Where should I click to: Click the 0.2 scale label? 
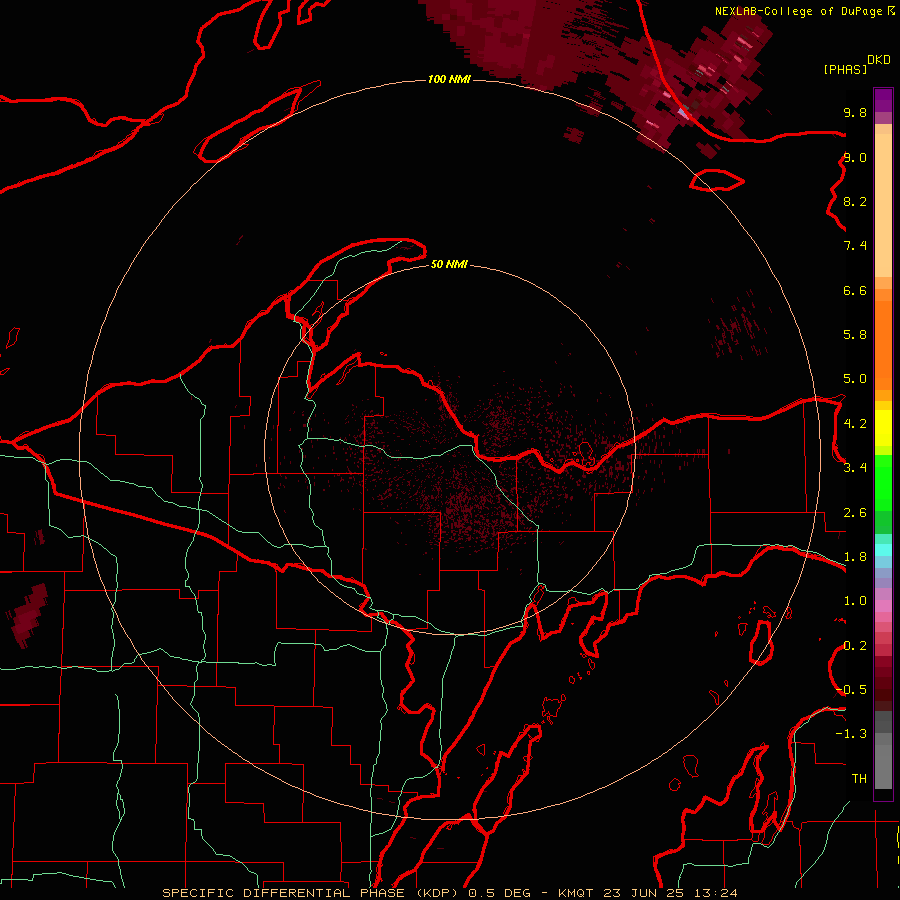pyautogui.click(x=855, y=646)
